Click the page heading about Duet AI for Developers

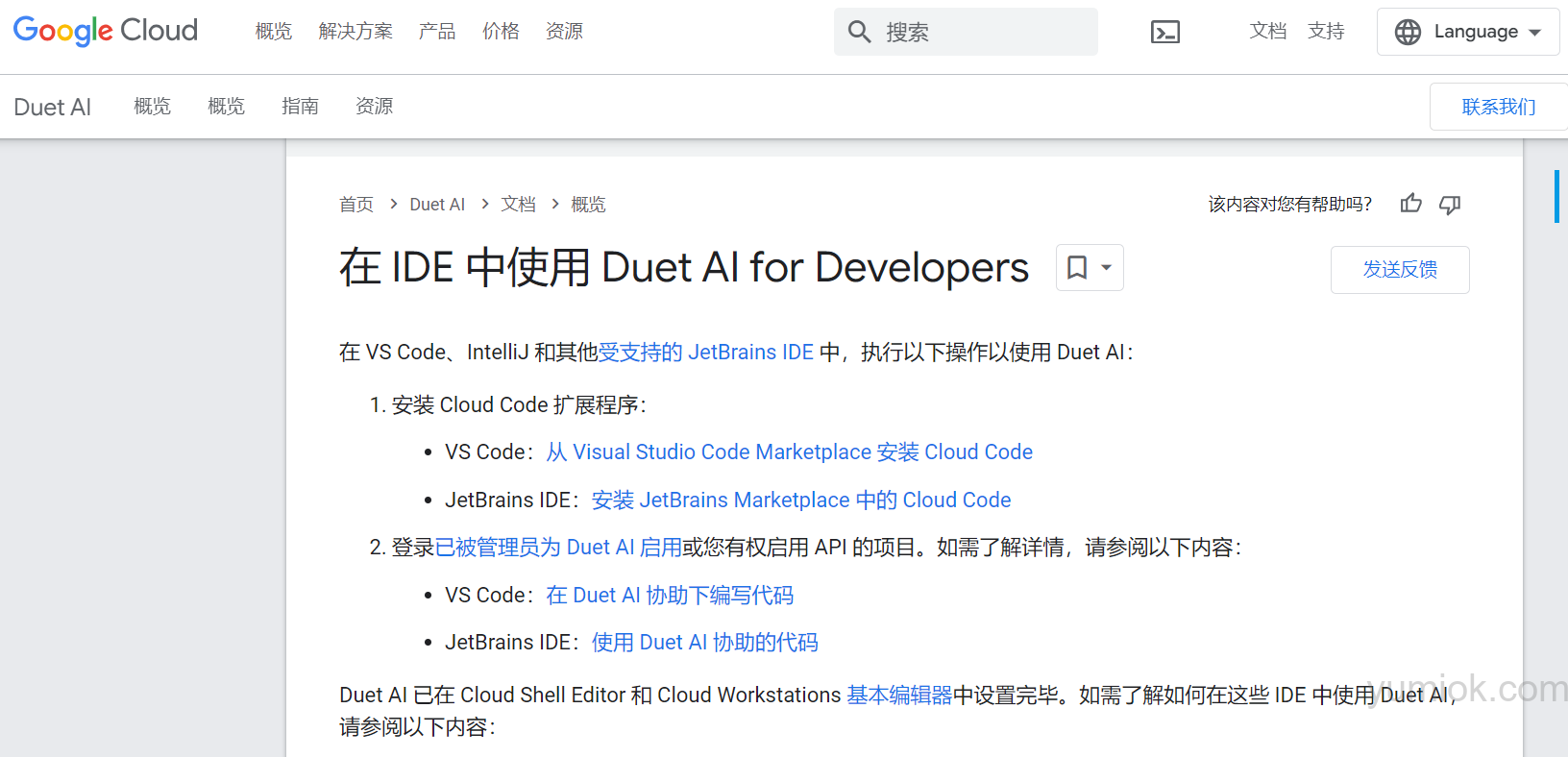[684, 267]
